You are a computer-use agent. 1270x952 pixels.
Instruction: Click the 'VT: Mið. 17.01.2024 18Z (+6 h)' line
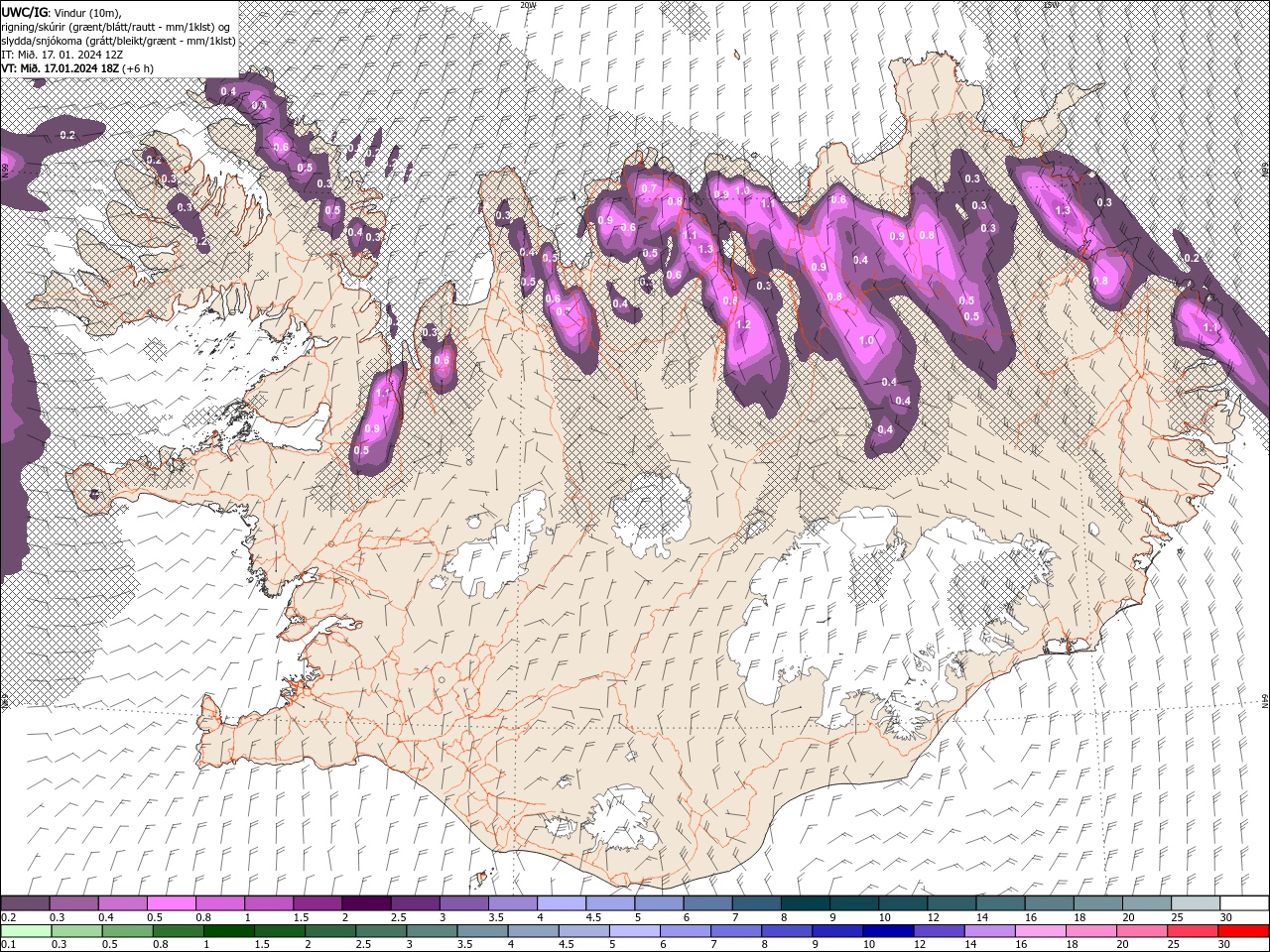(x=77, y=68)
